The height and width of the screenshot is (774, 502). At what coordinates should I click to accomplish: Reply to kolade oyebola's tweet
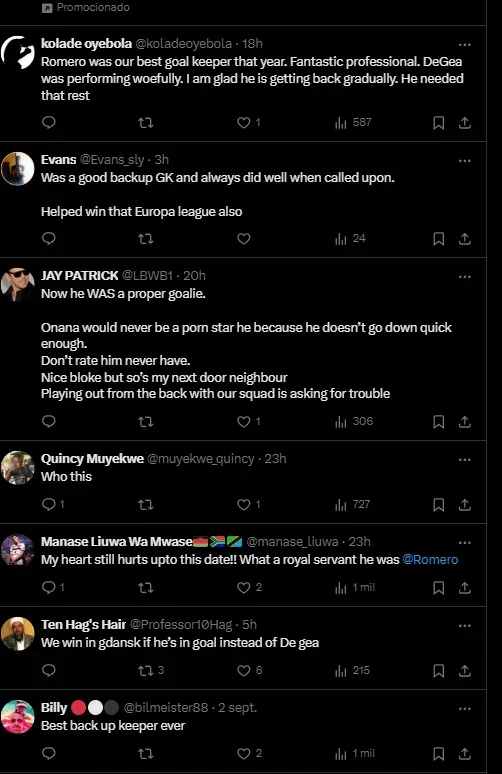click(48, 122)
